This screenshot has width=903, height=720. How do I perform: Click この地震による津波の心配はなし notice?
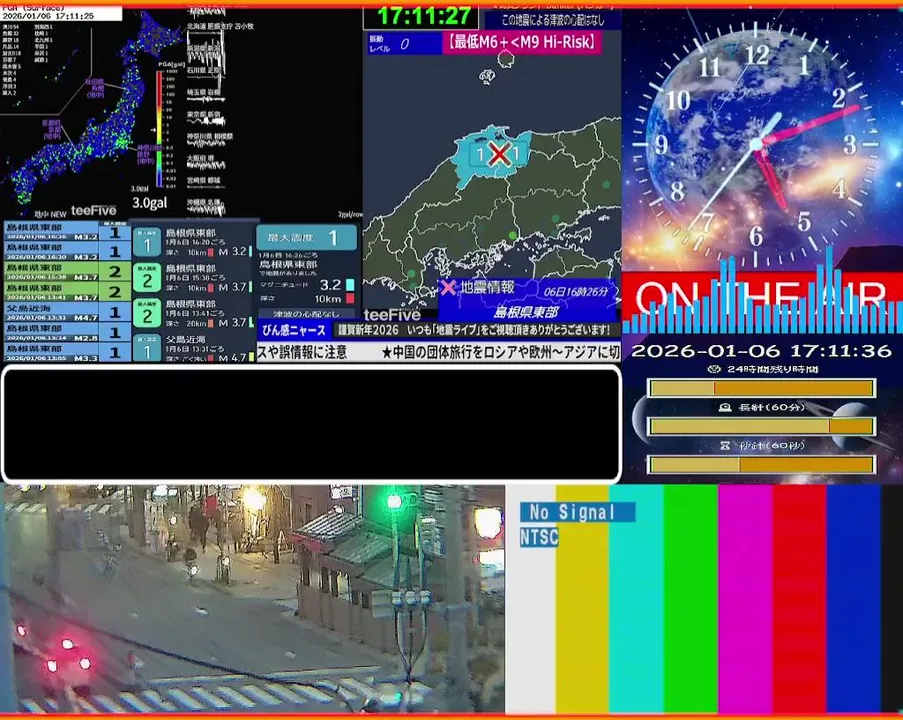tap(553, 20)
